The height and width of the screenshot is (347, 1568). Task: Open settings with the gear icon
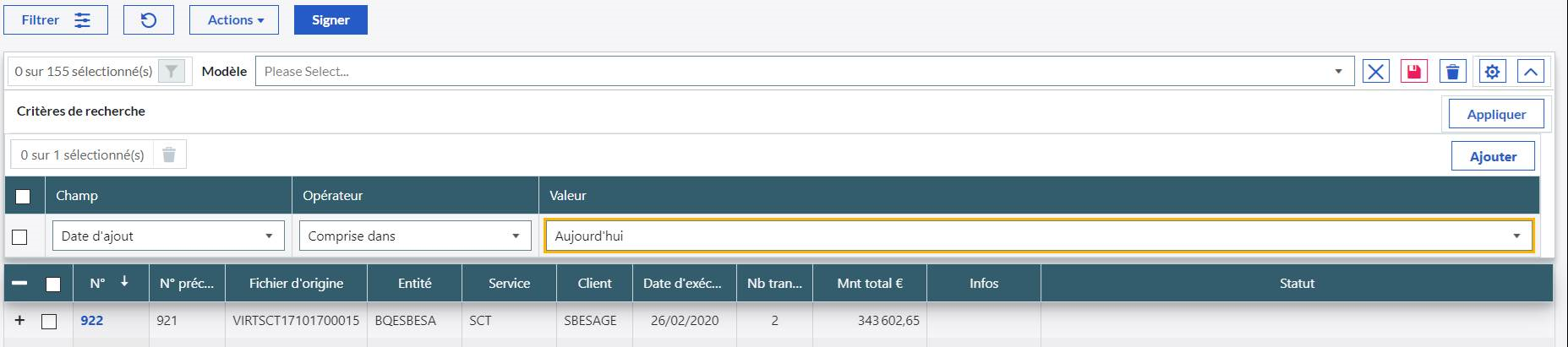(x=1492, y=72)
